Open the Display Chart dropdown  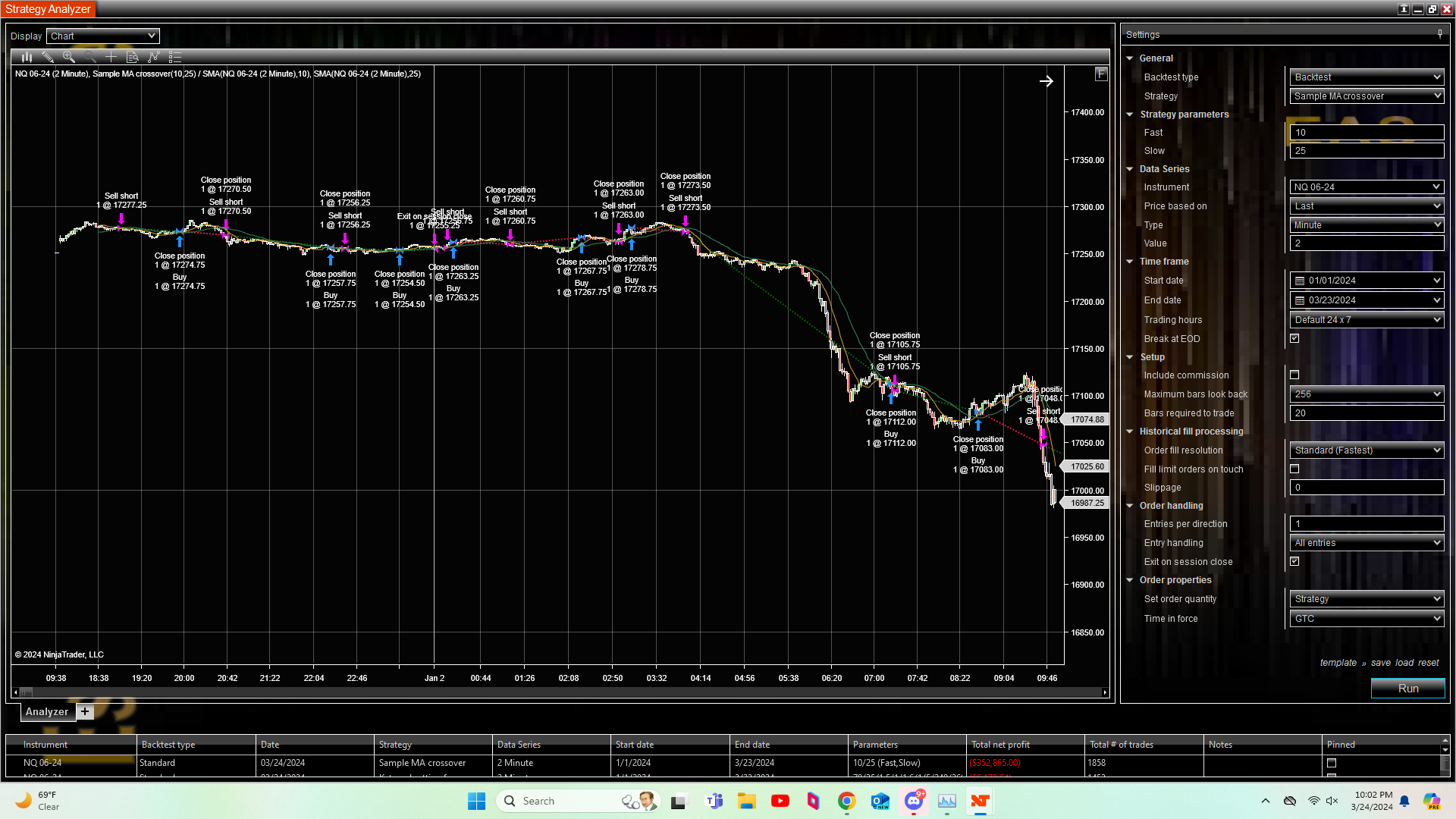pyautogui.click(x=103, y=36)
